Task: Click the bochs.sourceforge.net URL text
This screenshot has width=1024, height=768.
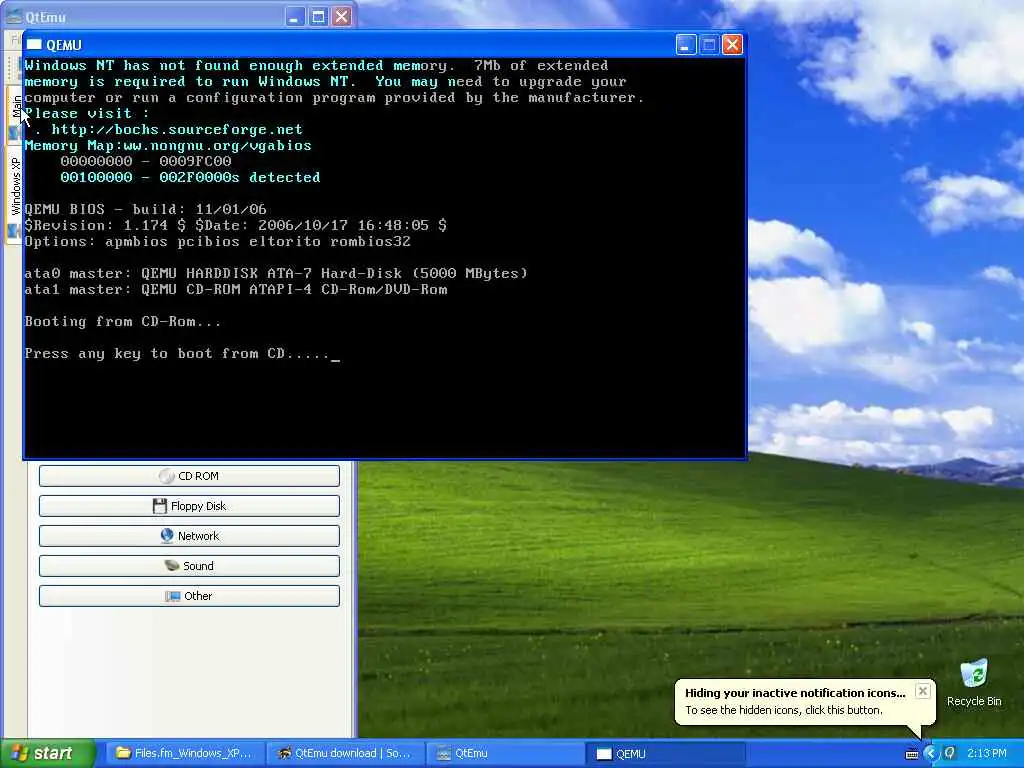Action: pos(177,129)
